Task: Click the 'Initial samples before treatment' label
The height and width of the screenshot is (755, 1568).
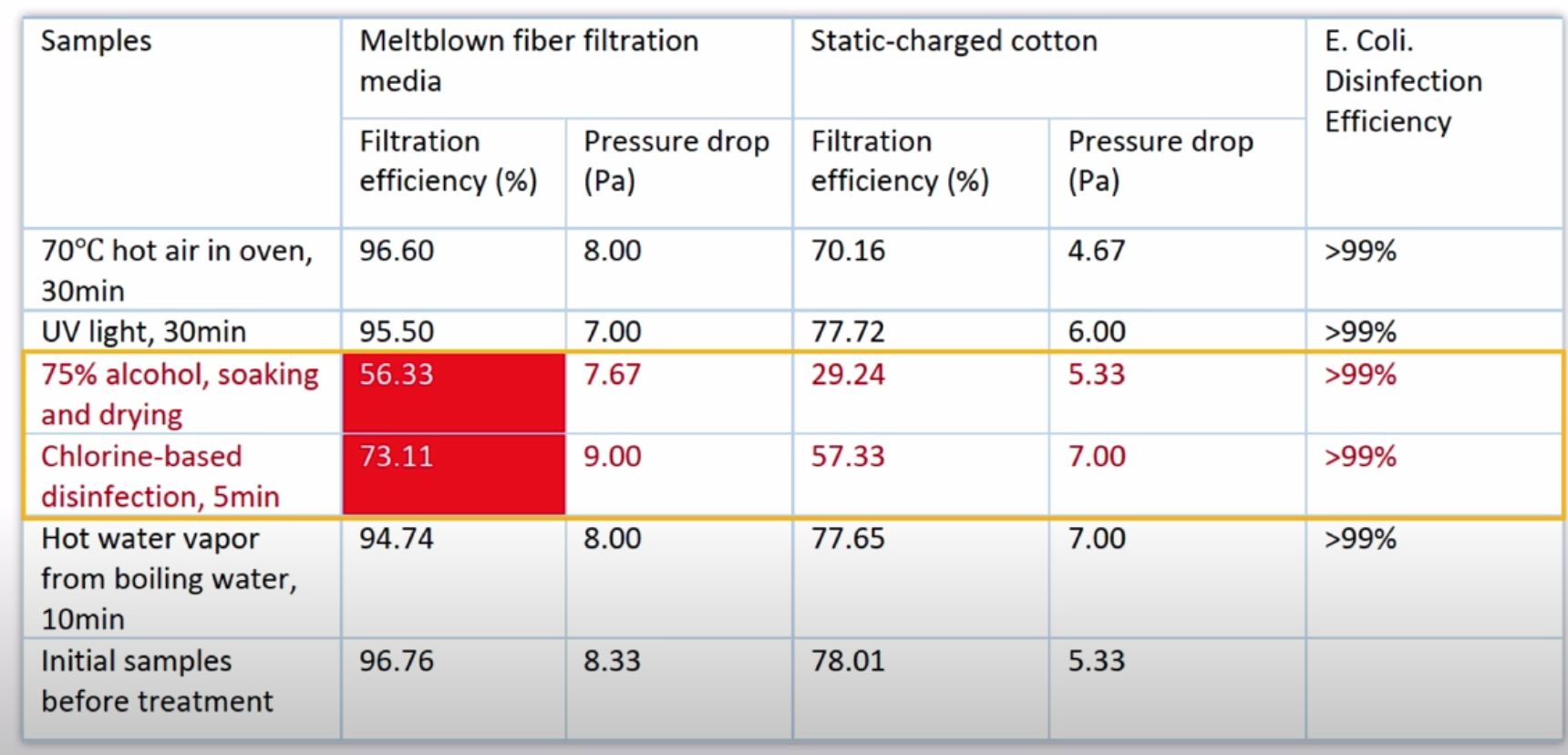Action: tap(157, 681)
